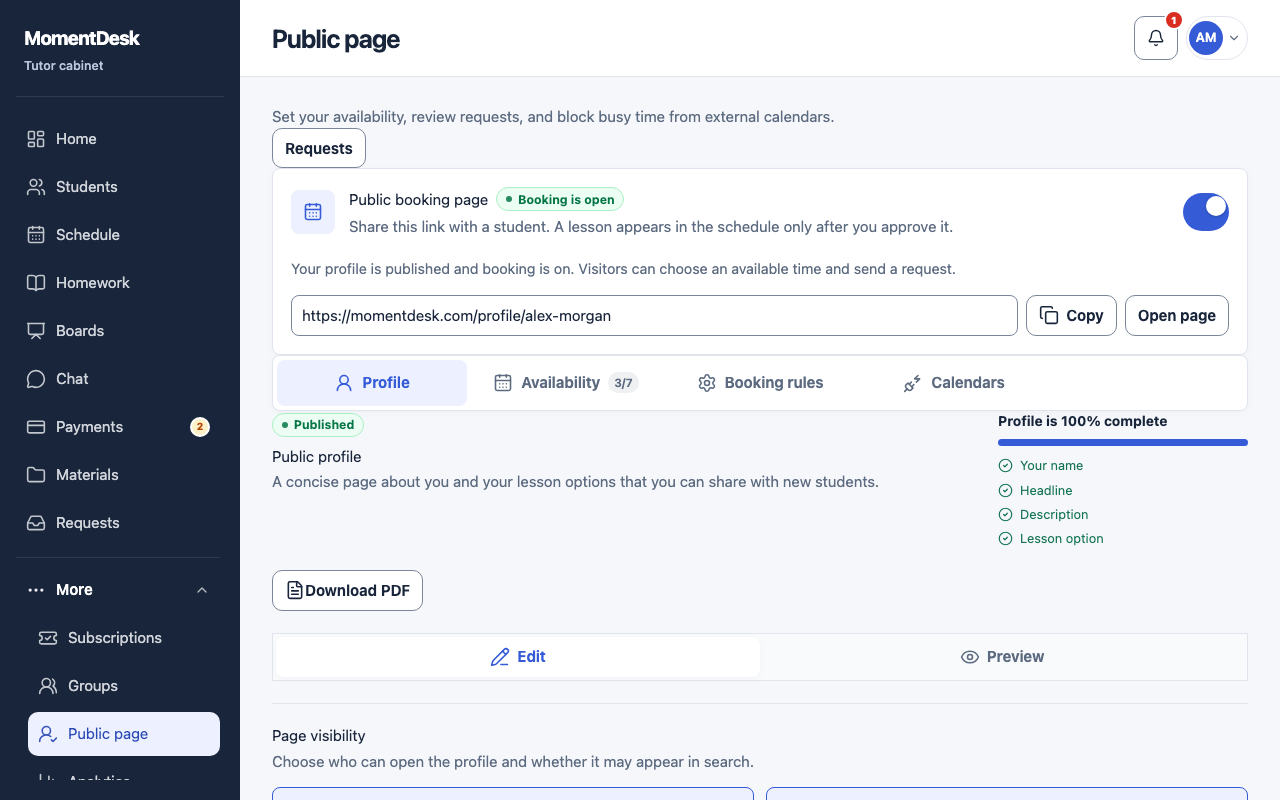Click the profile URL input field

tap(654, 315)
